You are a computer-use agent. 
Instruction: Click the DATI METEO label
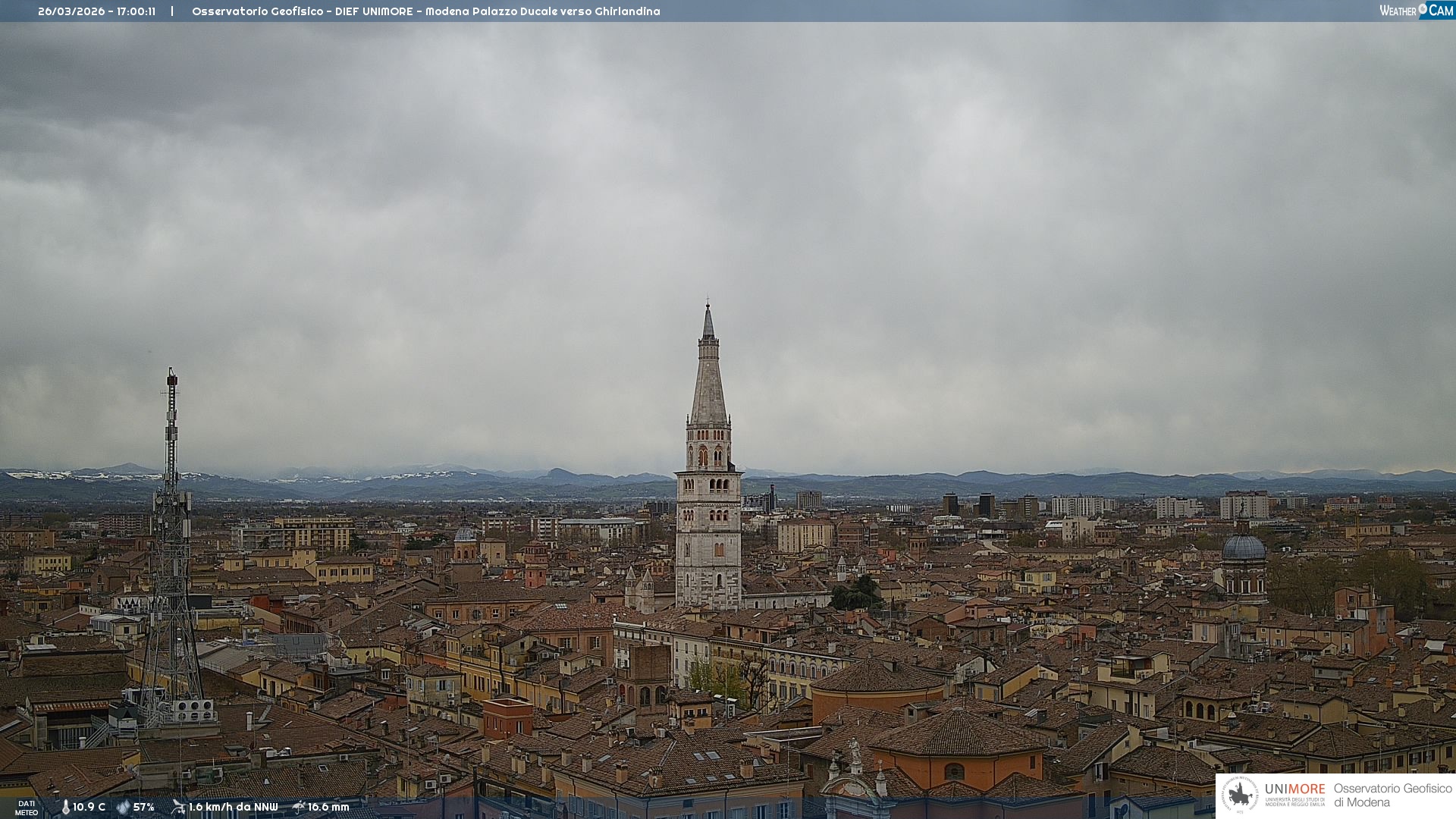(27, 808)
